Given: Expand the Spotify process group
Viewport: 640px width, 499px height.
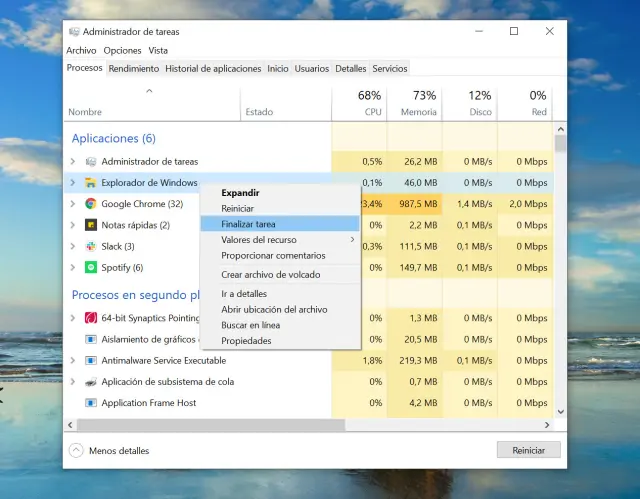Looking at the screenshot, I should pos(73,268).
